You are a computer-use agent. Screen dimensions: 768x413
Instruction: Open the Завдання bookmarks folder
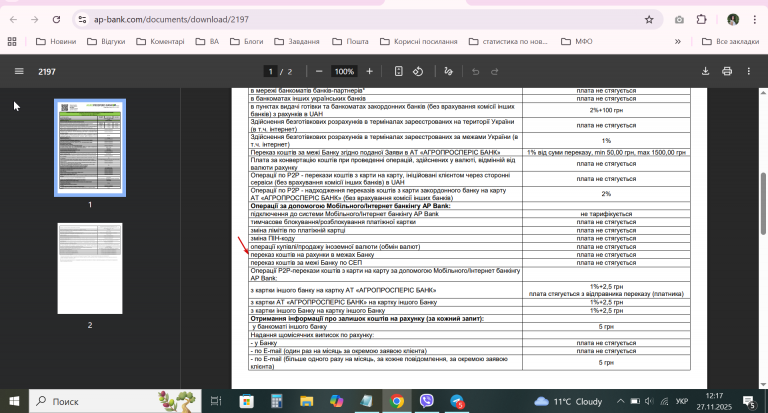(x=297, y=42)
